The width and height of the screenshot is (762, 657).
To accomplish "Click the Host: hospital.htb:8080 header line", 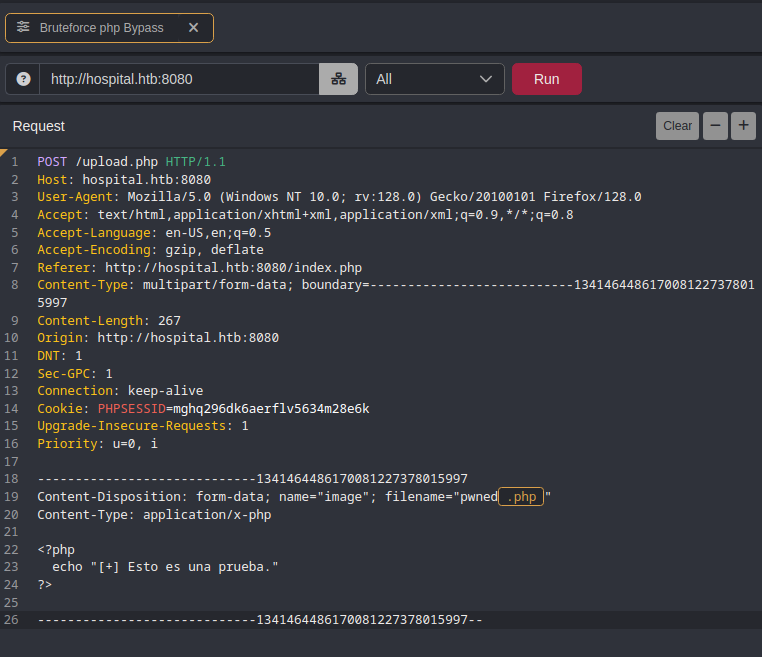I will [x=124, y=180].
